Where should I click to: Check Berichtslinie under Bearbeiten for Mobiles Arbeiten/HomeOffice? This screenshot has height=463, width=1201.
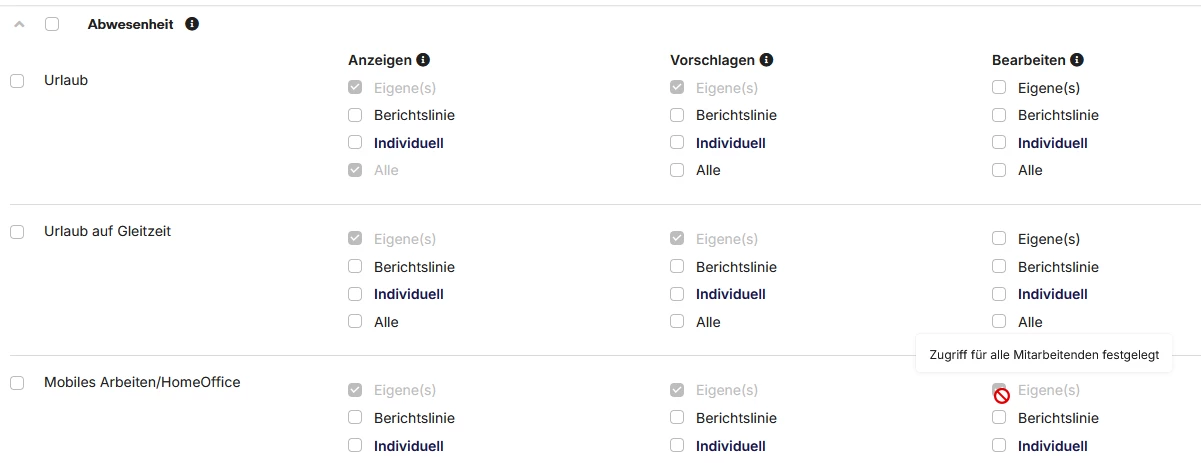click(999, 418)
